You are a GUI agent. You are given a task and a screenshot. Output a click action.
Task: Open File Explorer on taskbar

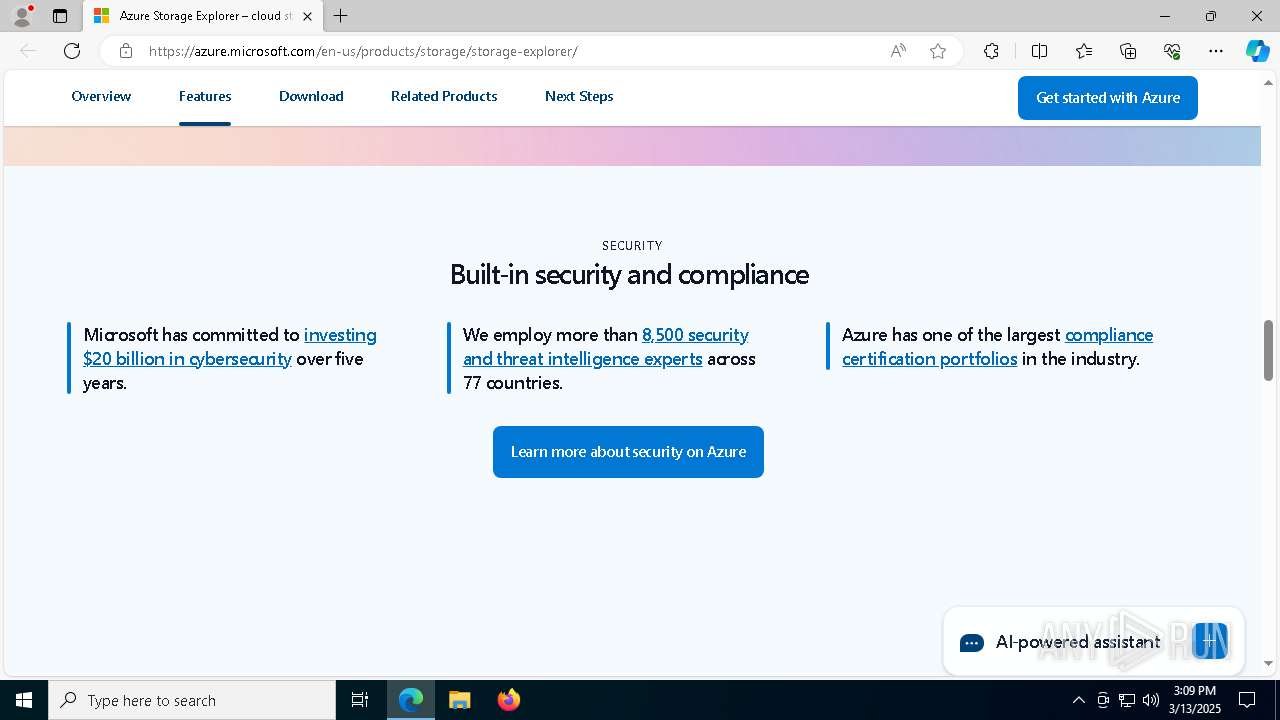pyautogui.click(x=459, y=700)
